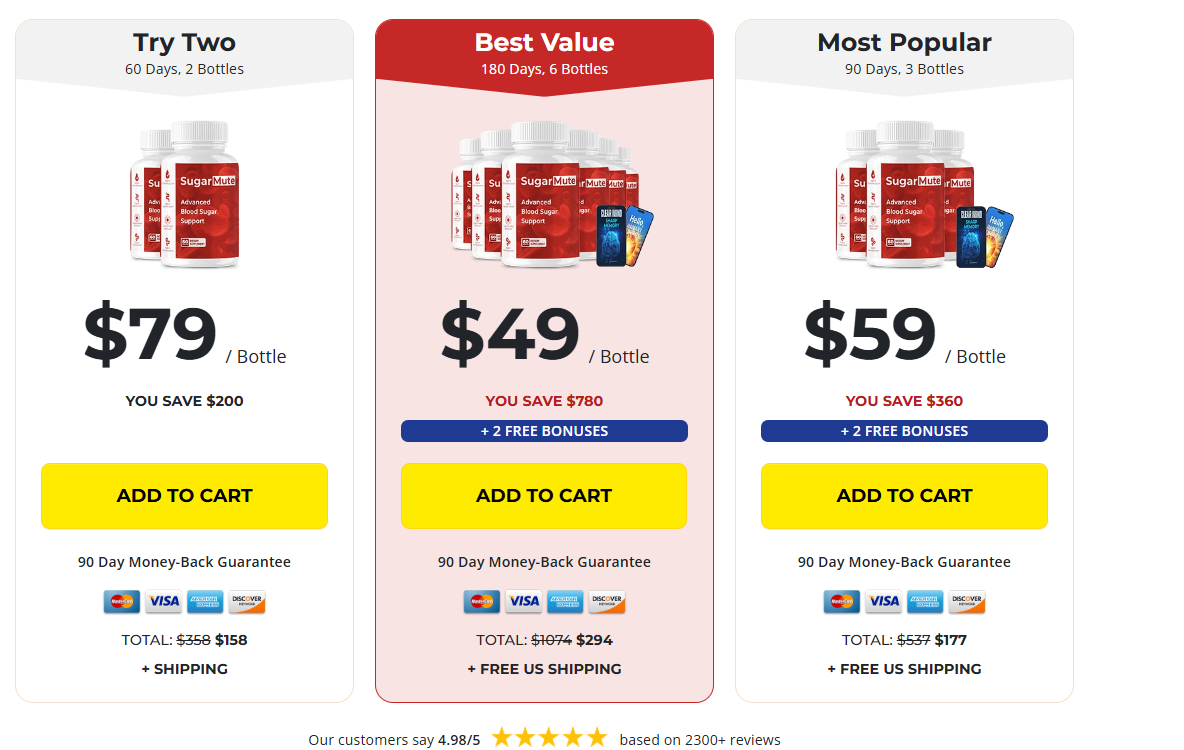The height and width of the screenshot is (750, 1184).
Task: Add the Try Two package to cart
Action: pos(184,496)
